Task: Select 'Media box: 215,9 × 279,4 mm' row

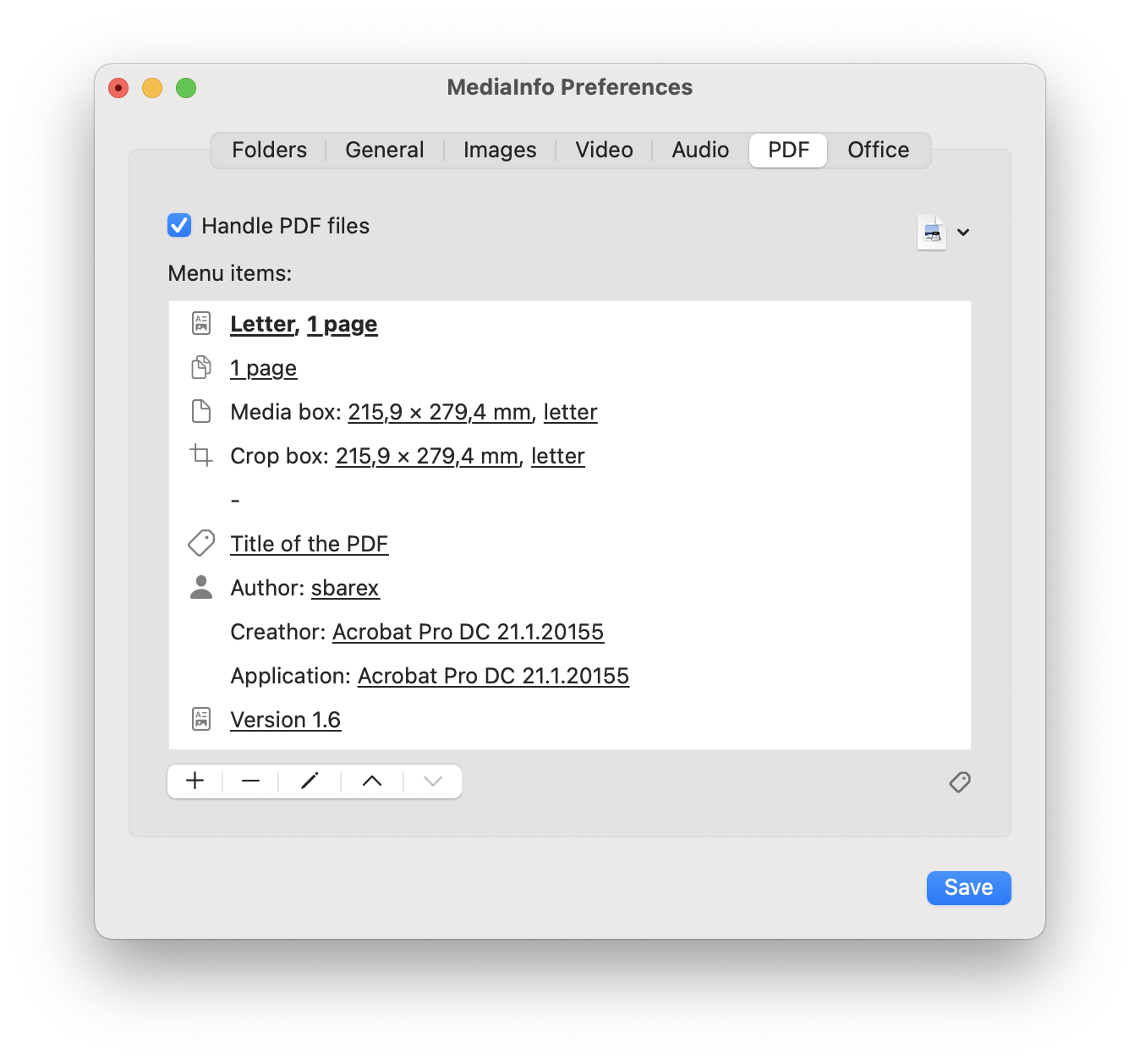Action: pyautogui.click(x=570, y=411)
